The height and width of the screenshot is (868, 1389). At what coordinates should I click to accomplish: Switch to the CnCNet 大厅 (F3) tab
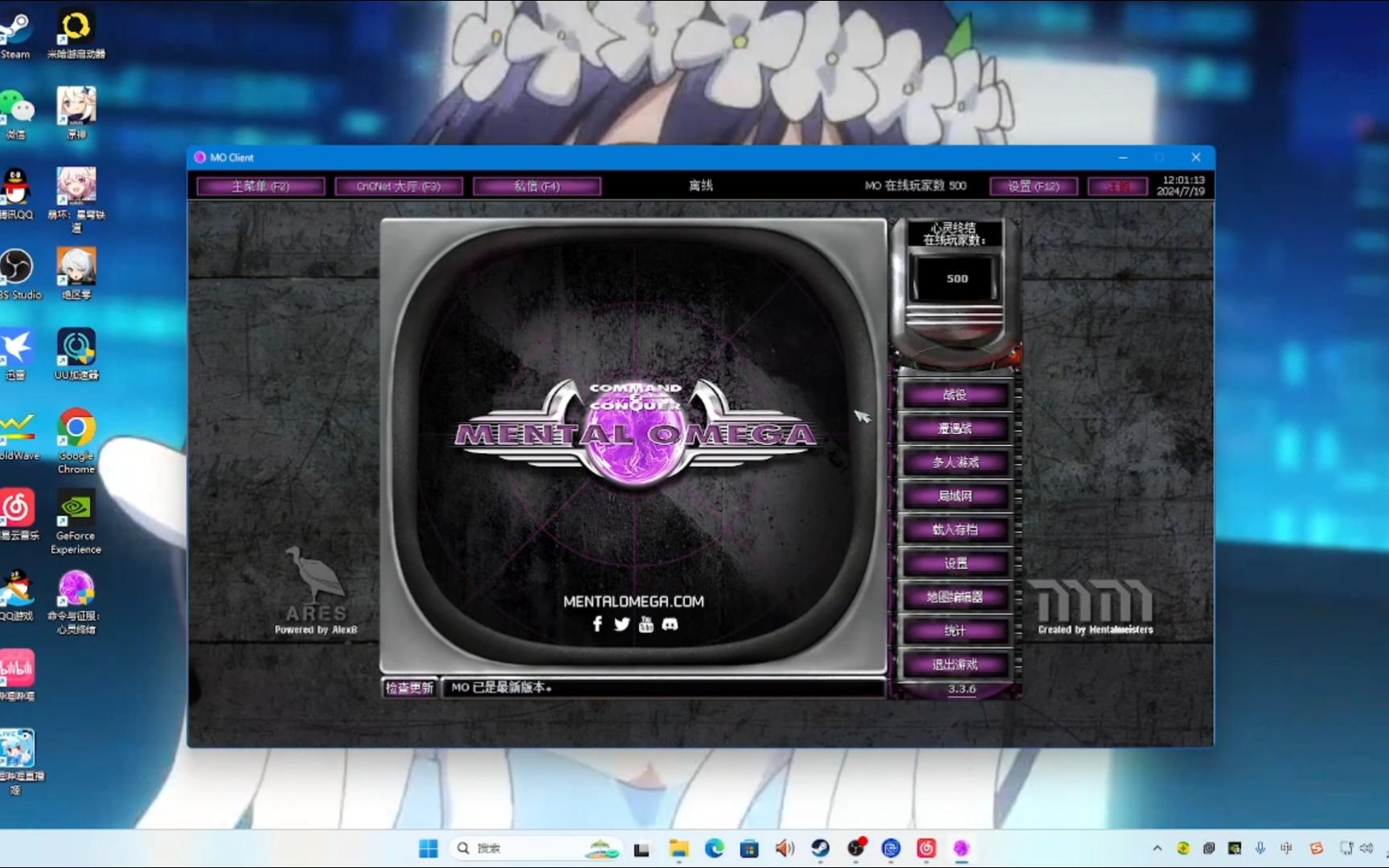click(399, 186)
